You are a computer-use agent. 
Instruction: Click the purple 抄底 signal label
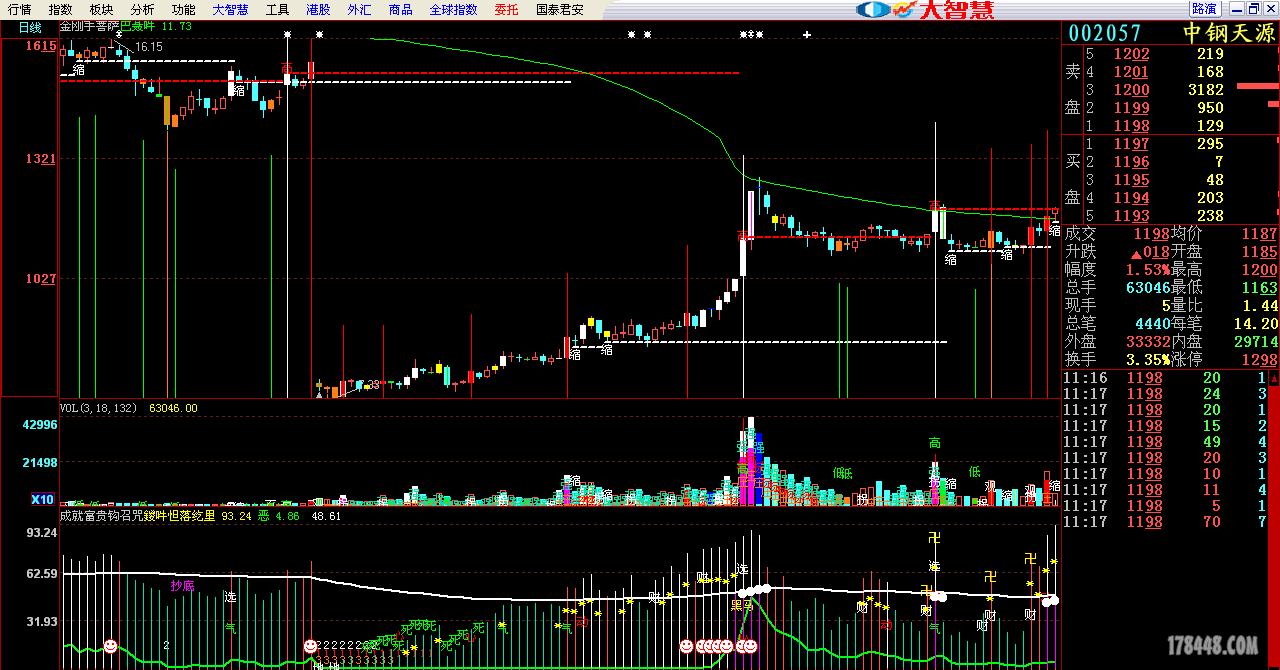pyautogui.click(x=183, y=586)
